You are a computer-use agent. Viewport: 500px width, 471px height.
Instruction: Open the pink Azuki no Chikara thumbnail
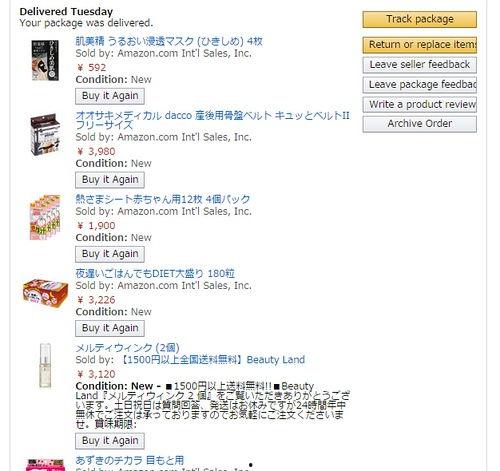click(45, 465)
